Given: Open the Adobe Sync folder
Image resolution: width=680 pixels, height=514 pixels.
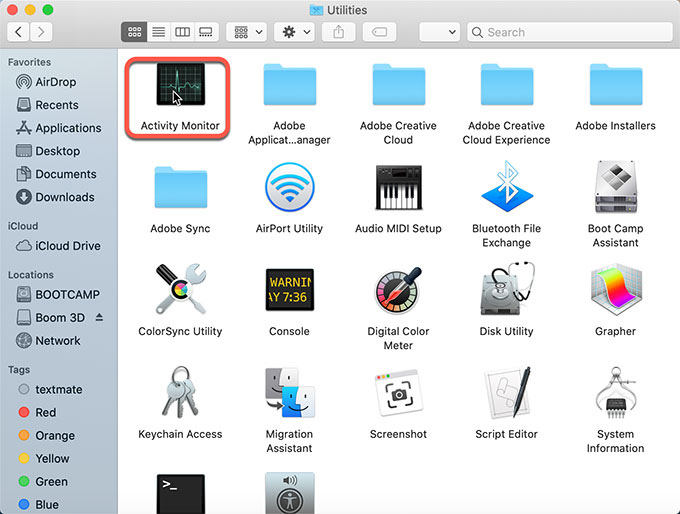Looking at the screenshot, I should click(180, 187).
